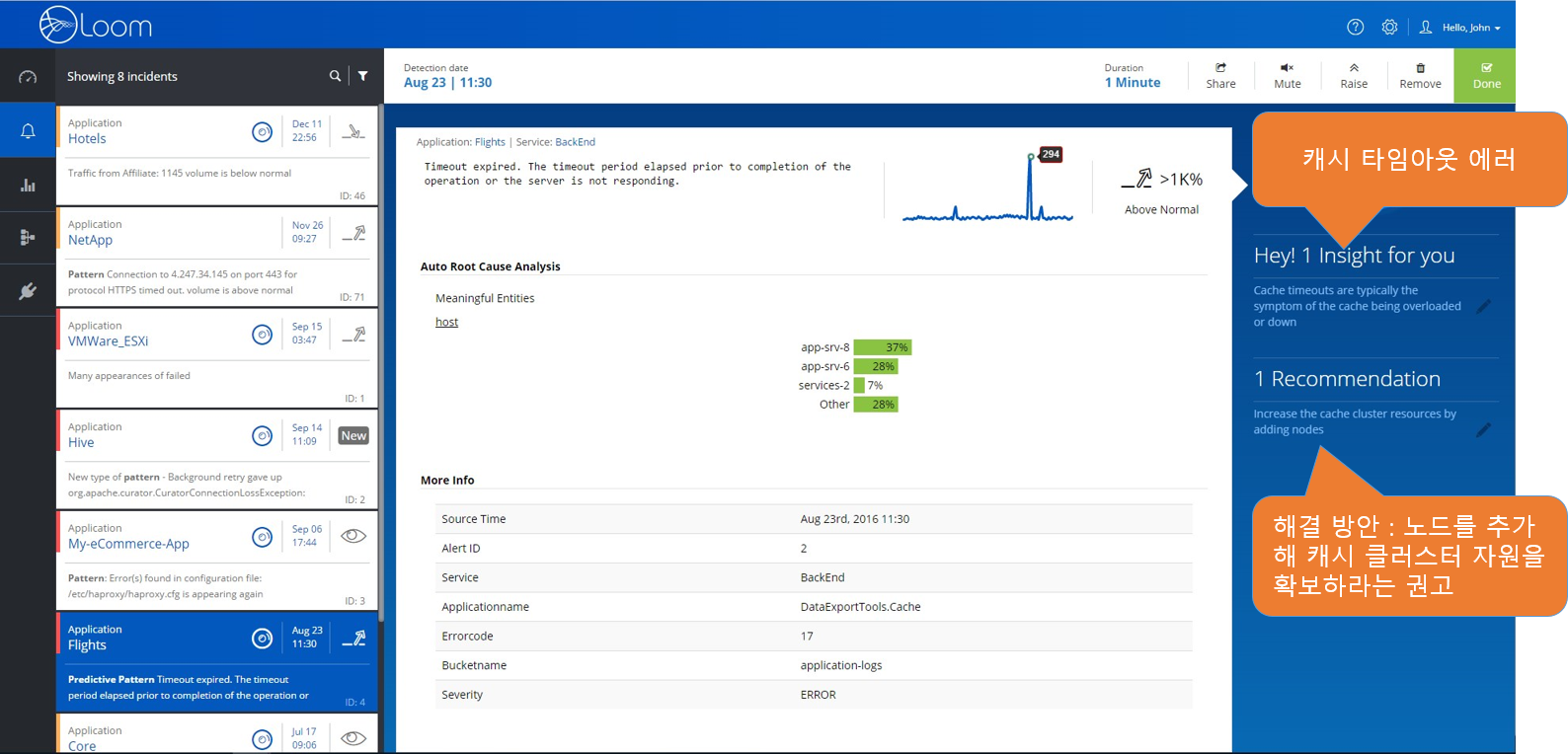Raise this incident priority

point(1354,76)
